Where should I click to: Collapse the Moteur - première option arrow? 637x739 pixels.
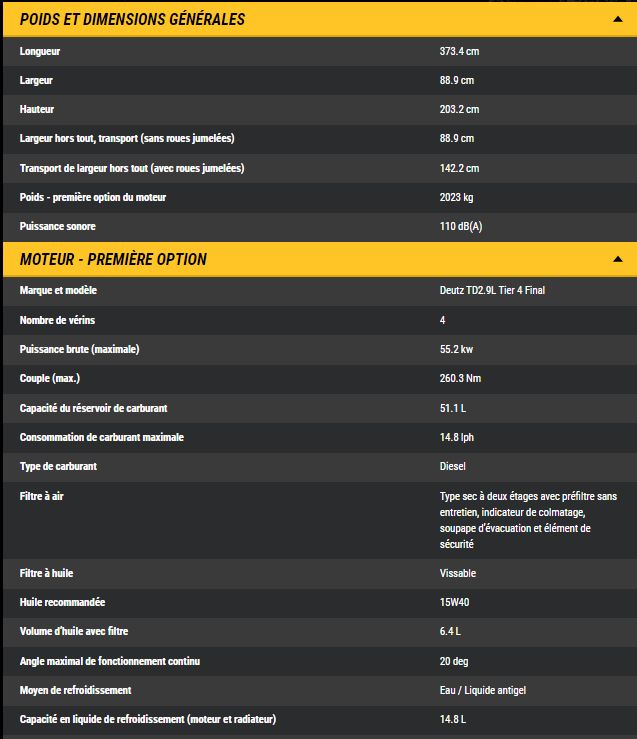(618, 259)
